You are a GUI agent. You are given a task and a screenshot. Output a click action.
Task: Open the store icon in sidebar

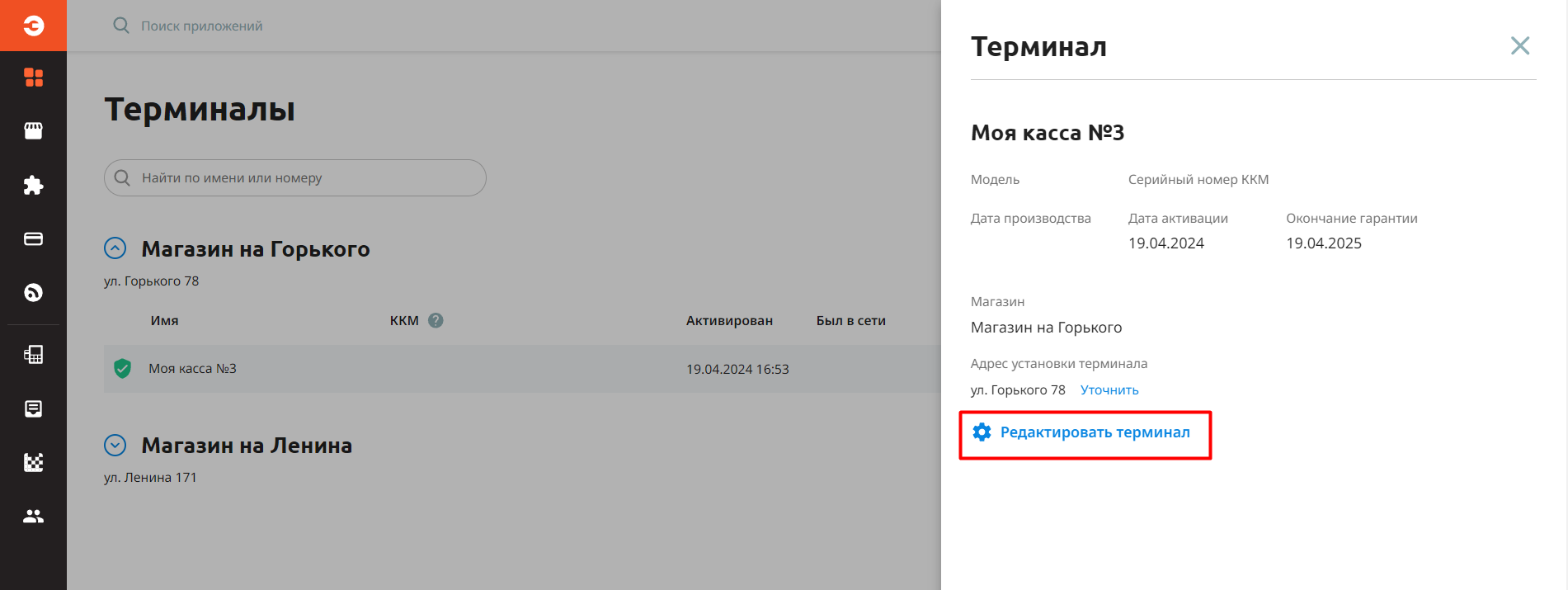pos(33,130)
